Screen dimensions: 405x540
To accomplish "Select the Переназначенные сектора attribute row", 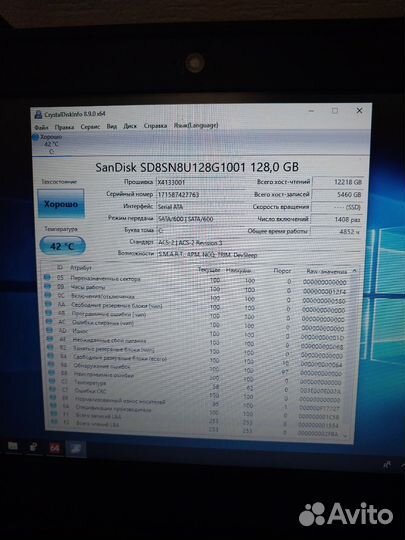I will (195, 280).
